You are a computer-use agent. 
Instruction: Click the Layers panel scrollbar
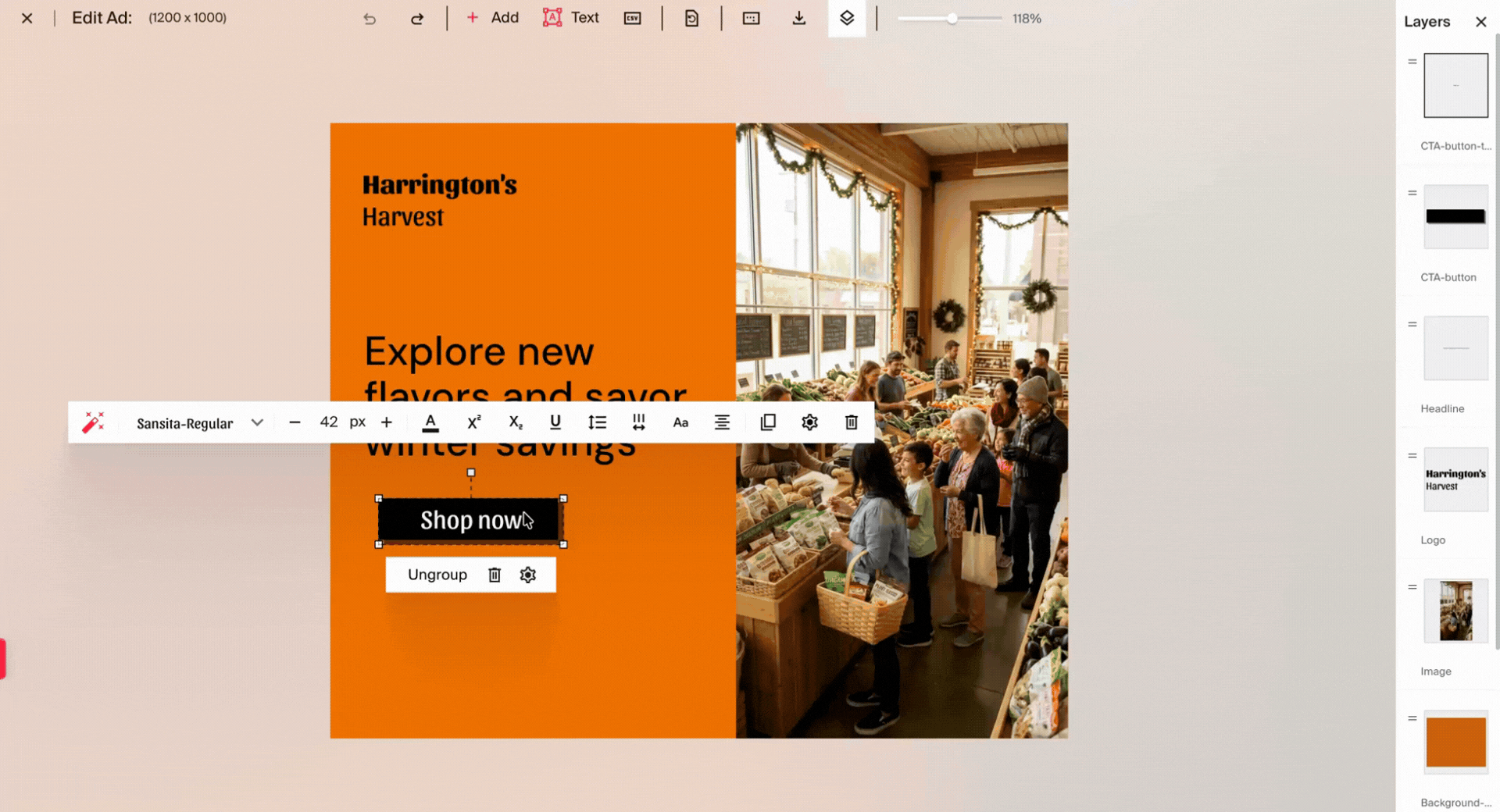(1497, 341)
